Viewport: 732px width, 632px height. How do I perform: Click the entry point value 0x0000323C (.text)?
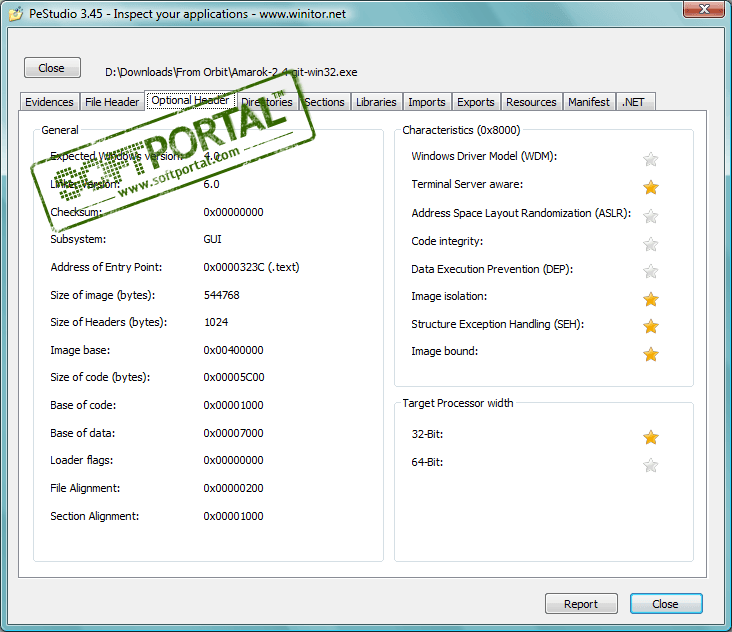252,267
